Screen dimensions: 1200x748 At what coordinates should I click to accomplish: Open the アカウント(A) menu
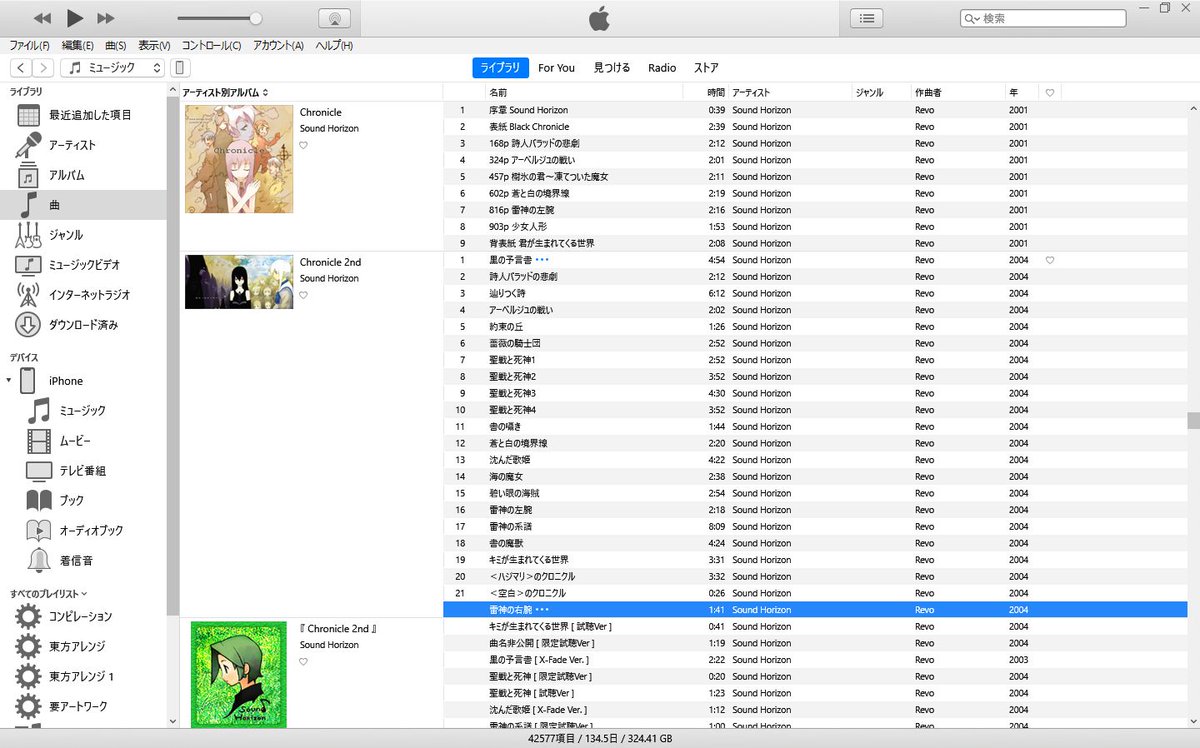[x=278, y=46]
